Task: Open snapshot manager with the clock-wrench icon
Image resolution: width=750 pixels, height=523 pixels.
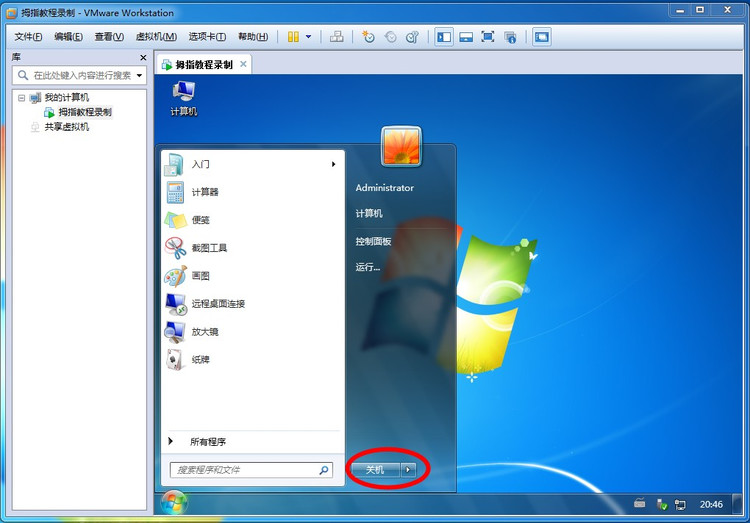Action: click(412, 37)
